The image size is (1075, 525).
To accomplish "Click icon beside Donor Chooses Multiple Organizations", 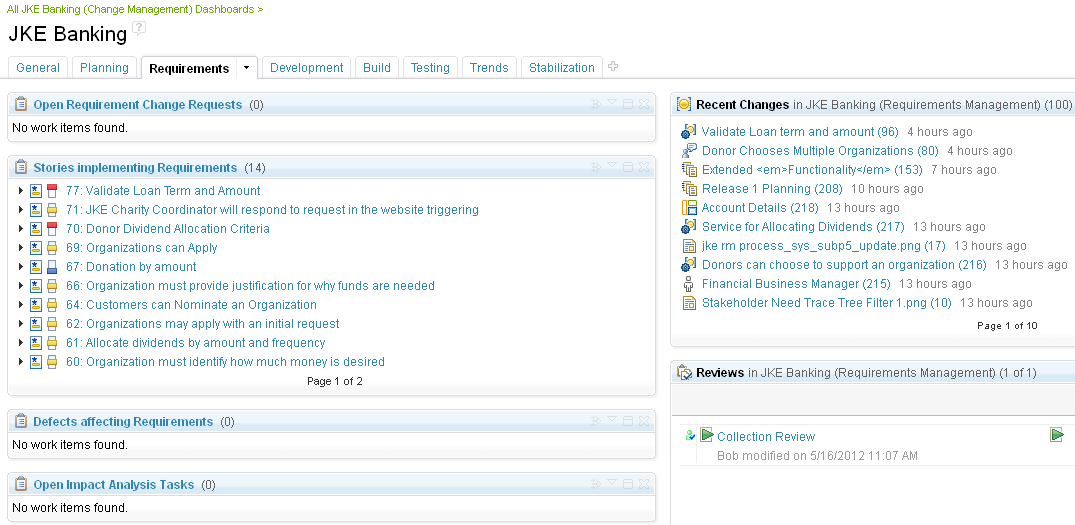I will pos(689,151).
